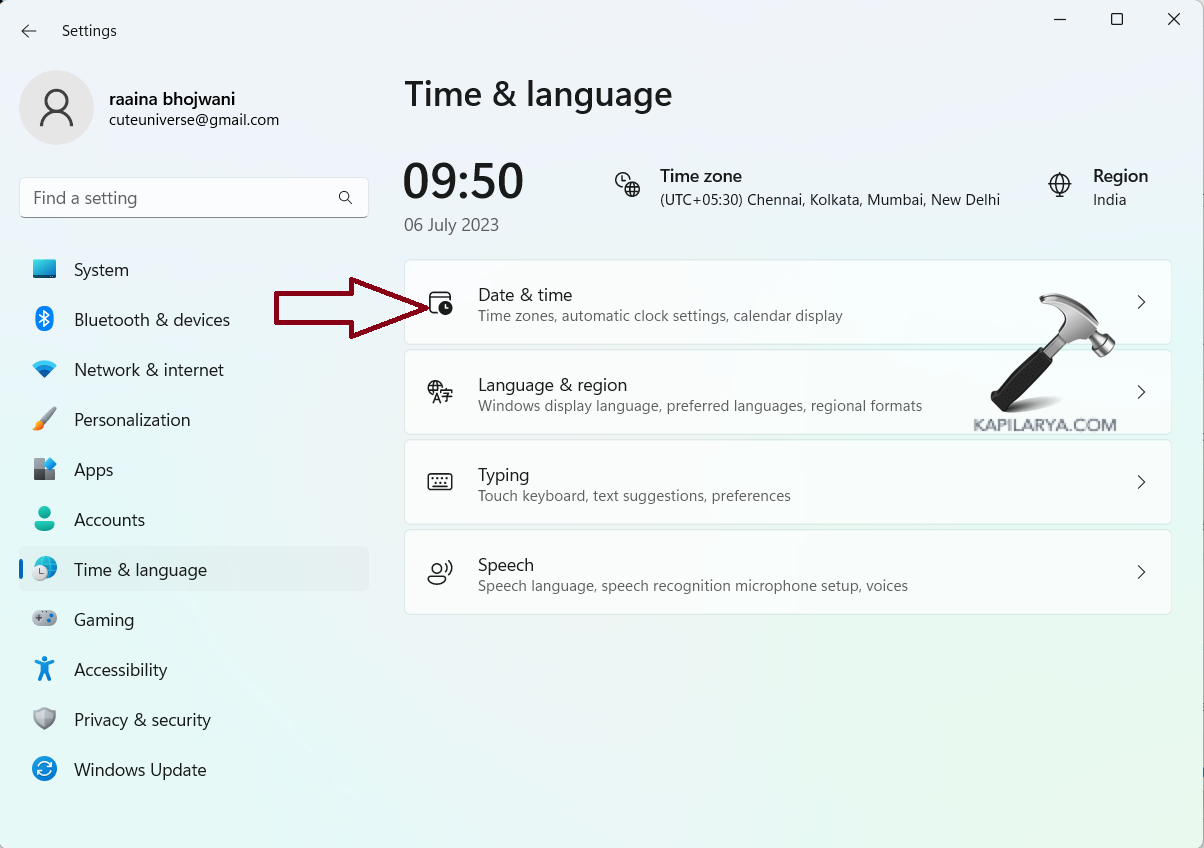Click the name raaina bhojwani
Viewport: 1204px width, 848px height.
(x=172, y=99)
